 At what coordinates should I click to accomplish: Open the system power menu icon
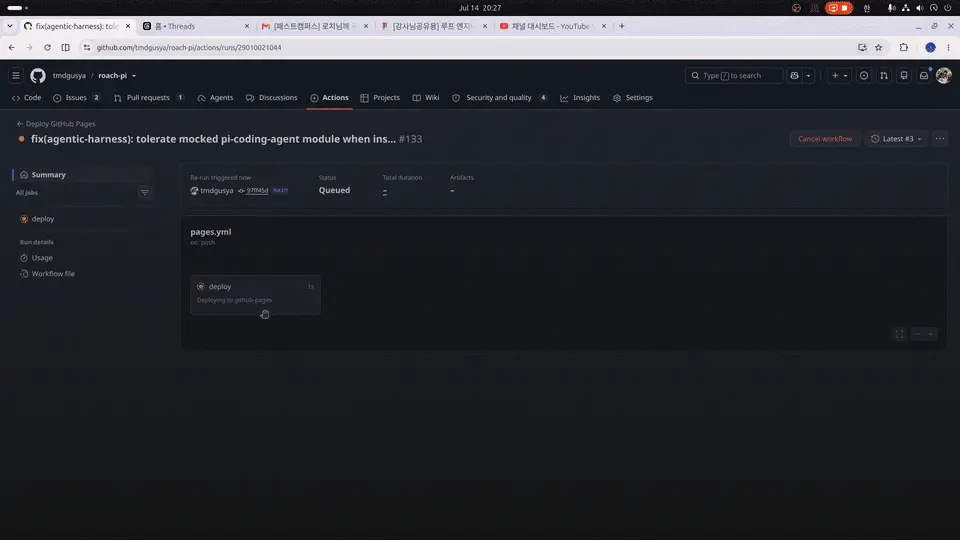point(948,8)
